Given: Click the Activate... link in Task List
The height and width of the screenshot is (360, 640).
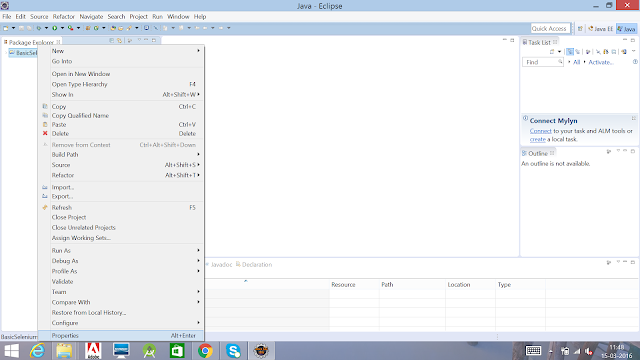Looking at the screenshot, I should 600,62.
